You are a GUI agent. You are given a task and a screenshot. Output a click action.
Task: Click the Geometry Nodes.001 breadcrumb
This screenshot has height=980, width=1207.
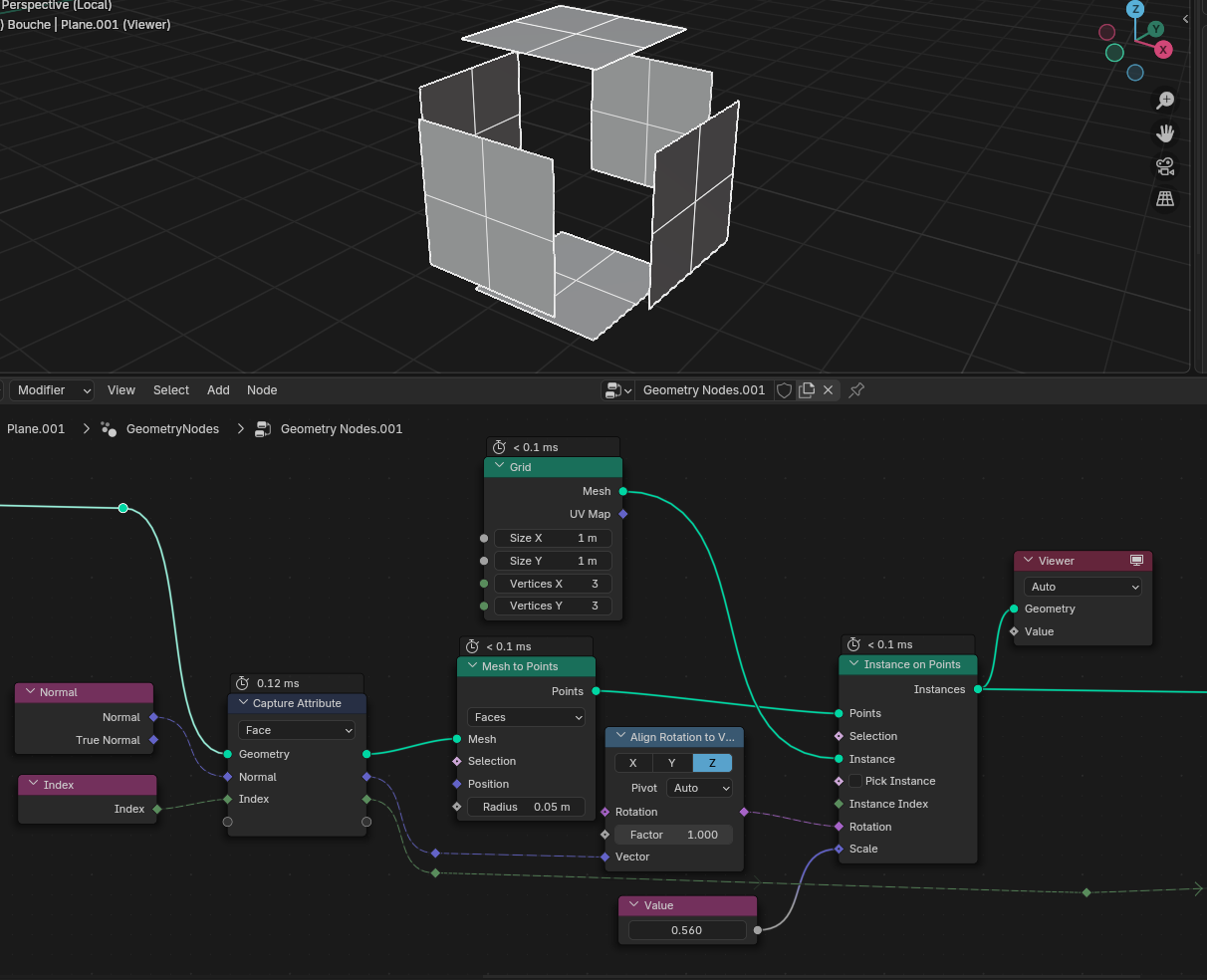click(342, 429)
